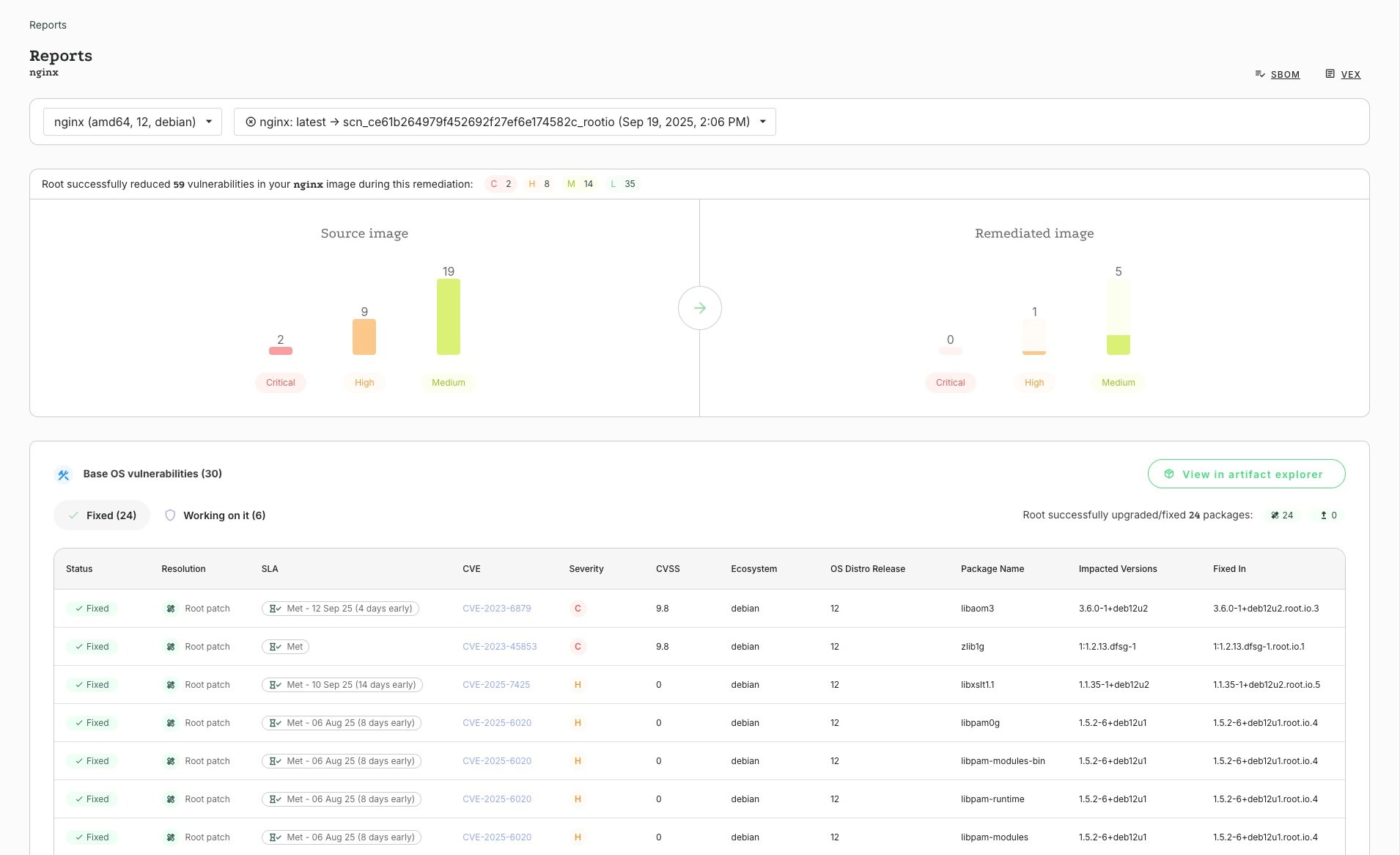This screenshot has height=855, width=1400.
Task: Click the high severity badge for libxslt1.1
Action: pos(578,685)
